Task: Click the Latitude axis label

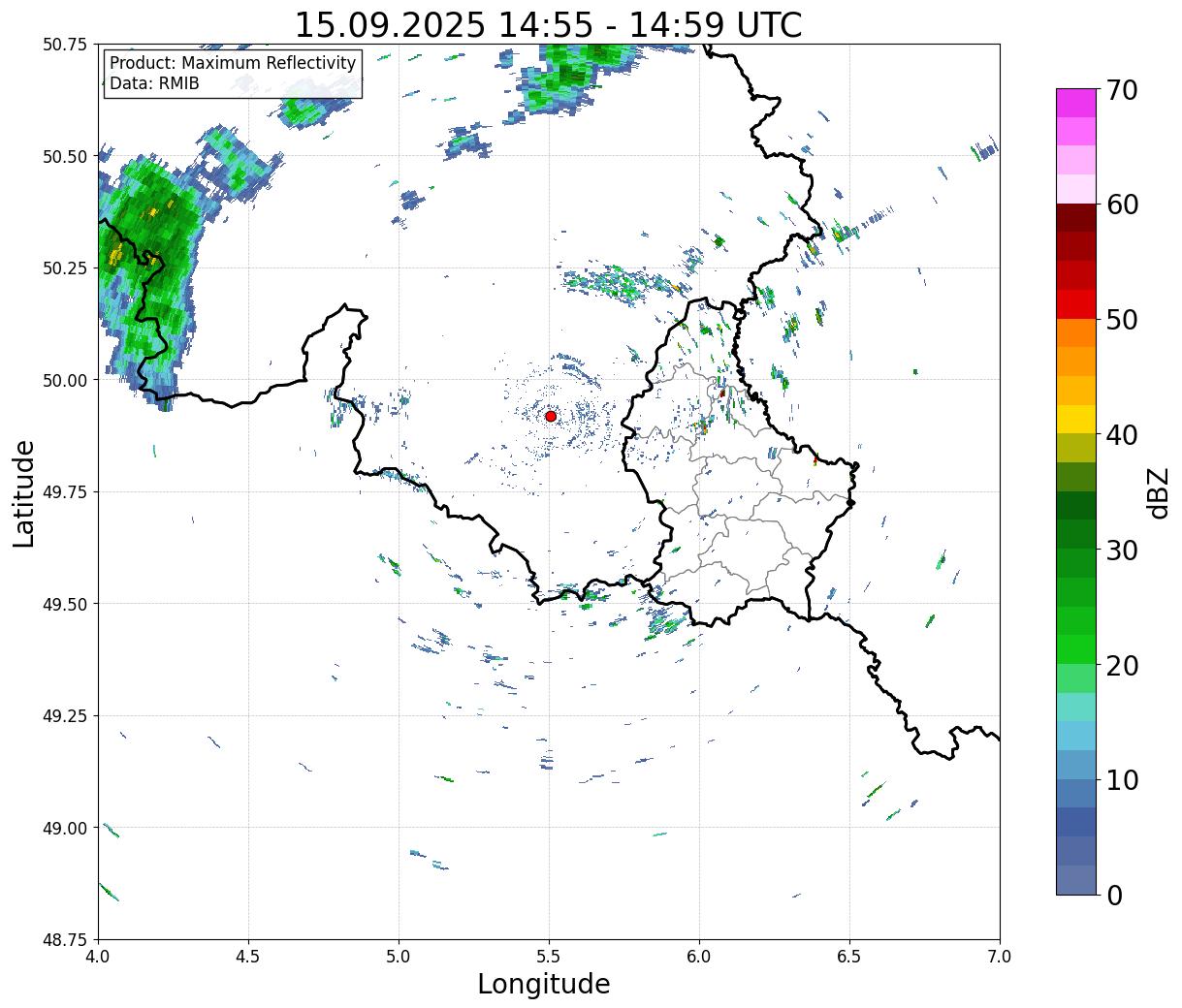Action: (x=24, y=492)
